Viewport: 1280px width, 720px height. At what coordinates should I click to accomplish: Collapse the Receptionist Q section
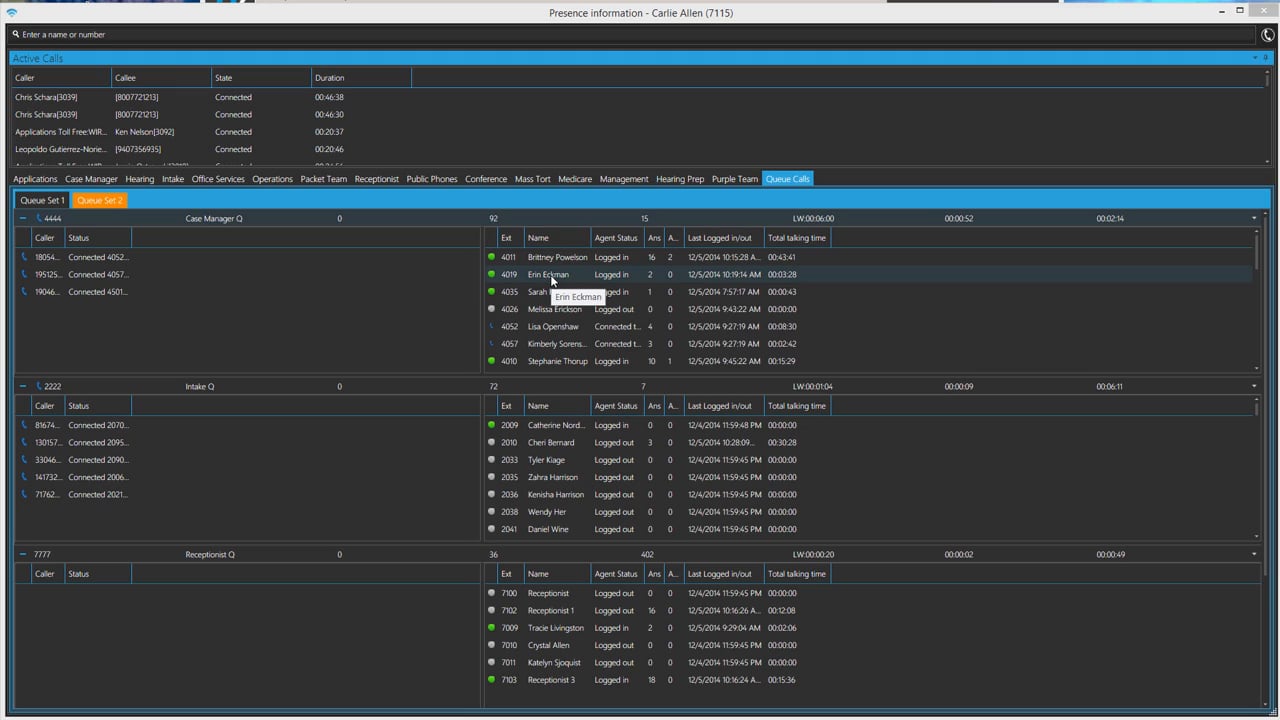click(23, 554)
